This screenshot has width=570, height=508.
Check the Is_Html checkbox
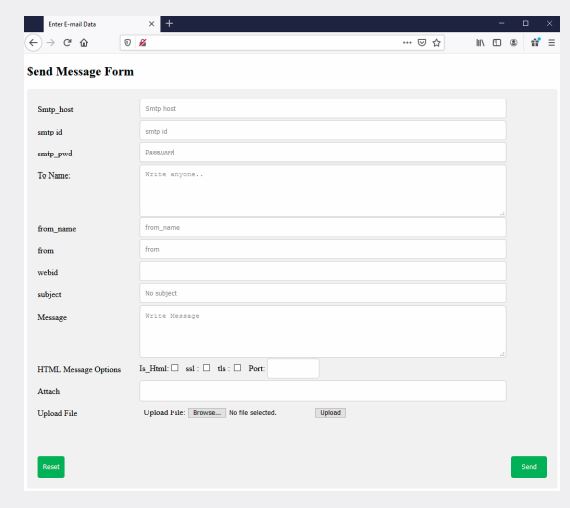click(x=175, y=368)
